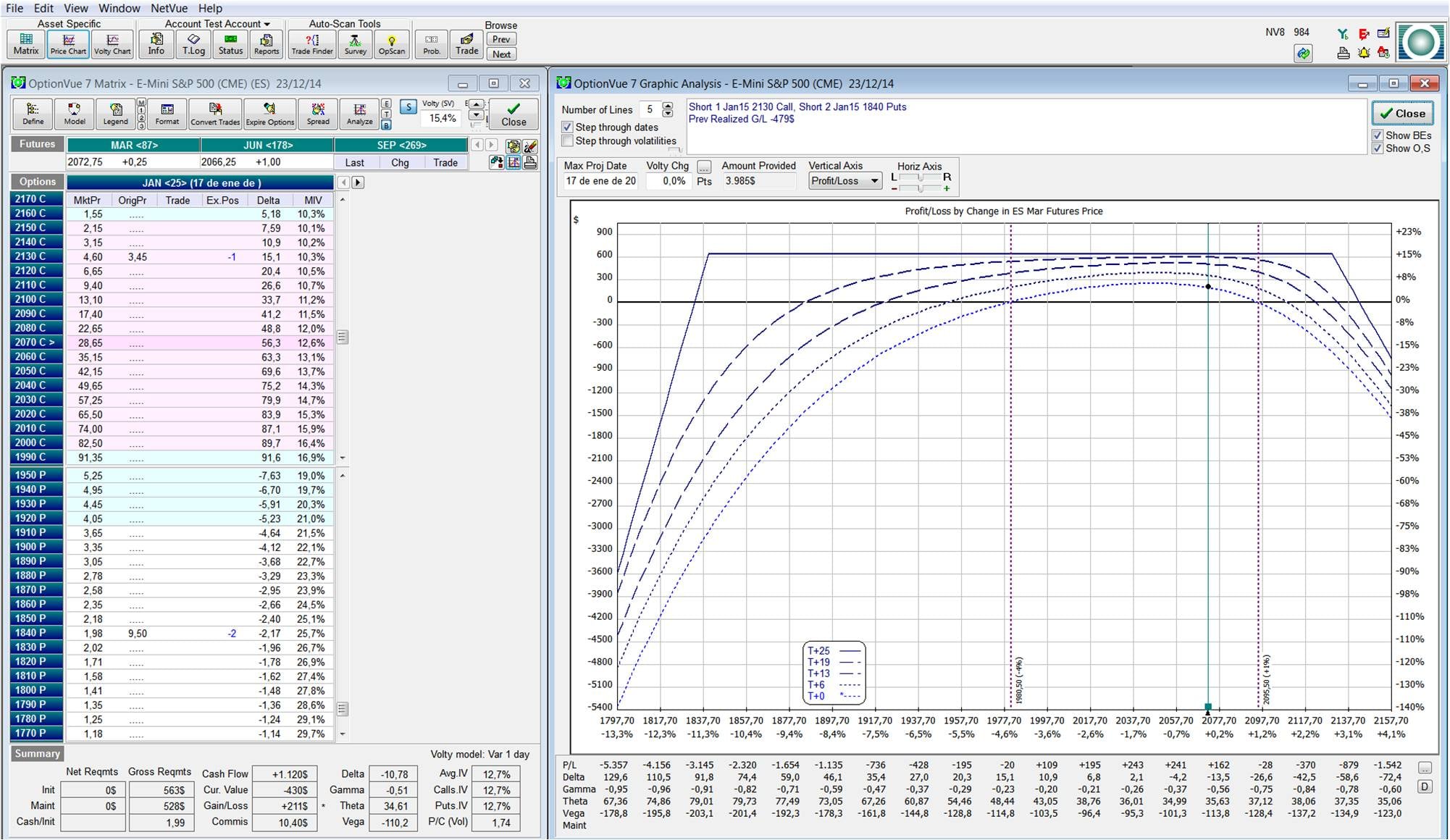1450x840 pixels.
Task: Click the Next browse button
Action: [x=501, y=54]
